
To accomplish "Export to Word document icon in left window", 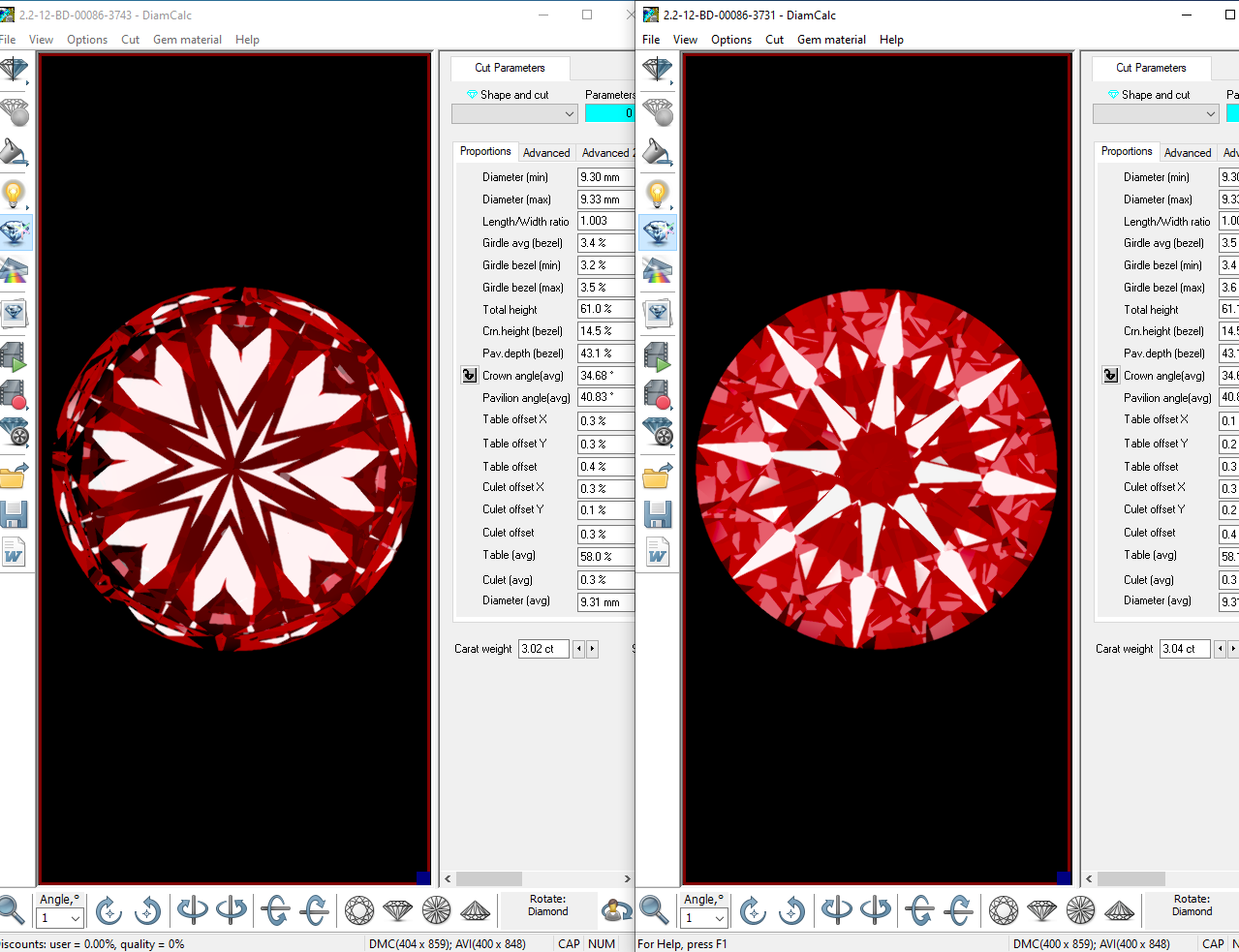I will tap(15, 554).
